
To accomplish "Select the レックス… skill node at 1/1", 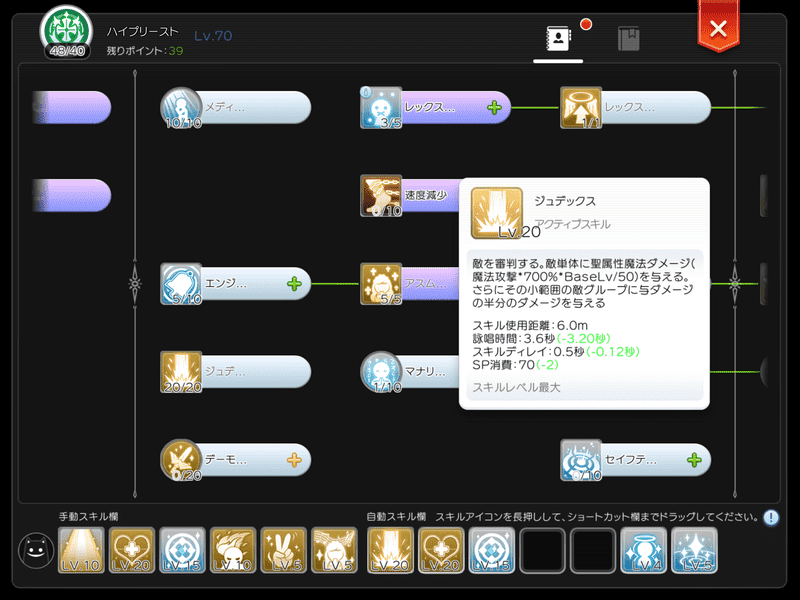I will (635, 107).
